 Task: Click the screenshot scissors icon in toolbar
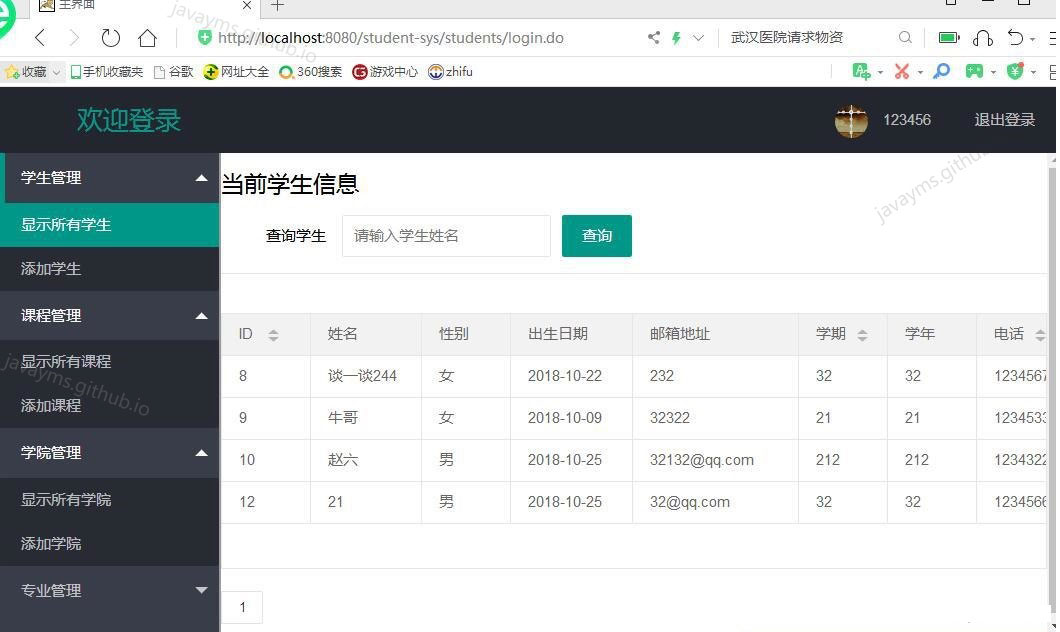[901, 71]
